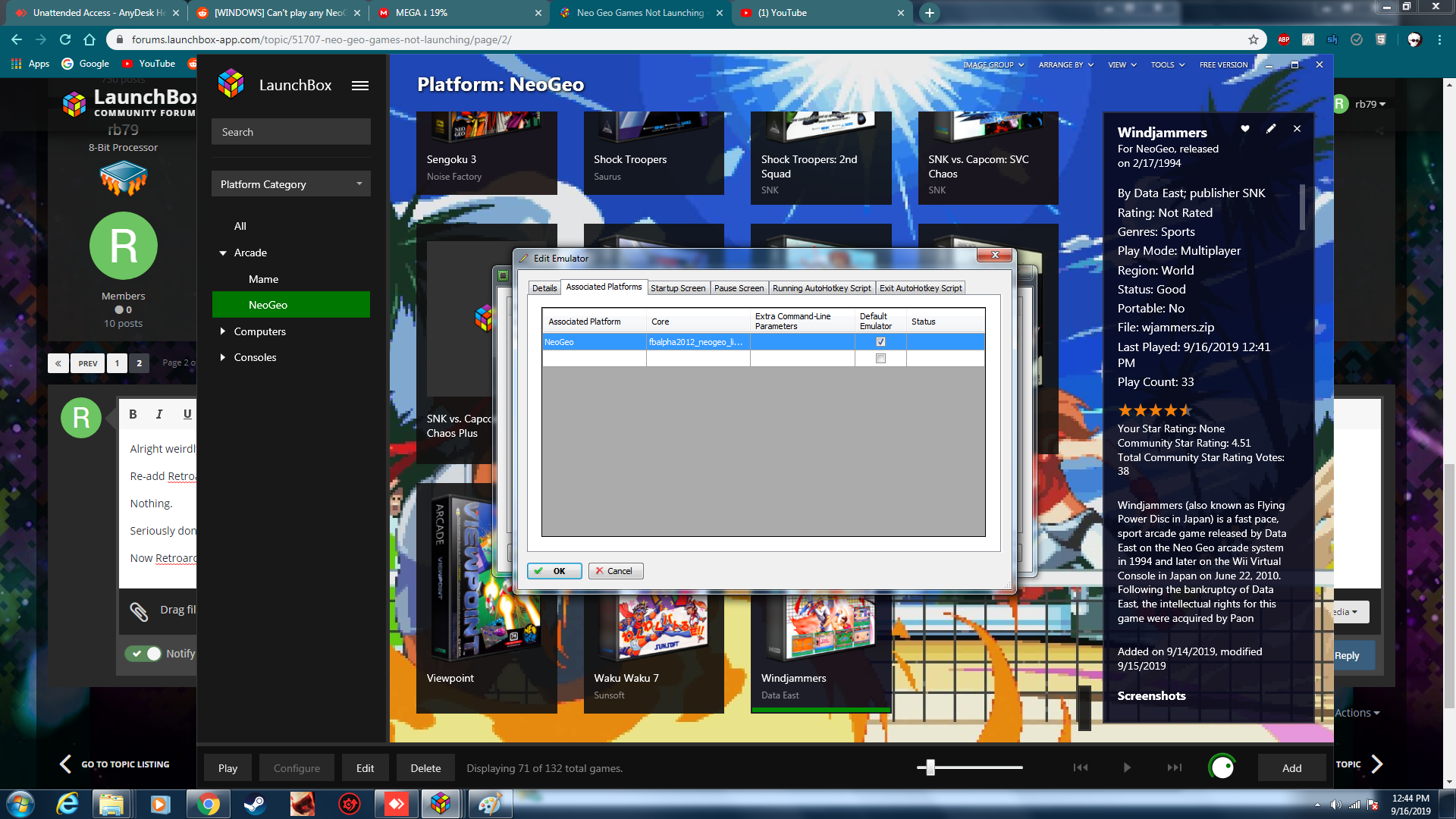Click the Add button in LaunchBox
The height and width of the screenshot is (819, 1456).
tap(1291, 768)
